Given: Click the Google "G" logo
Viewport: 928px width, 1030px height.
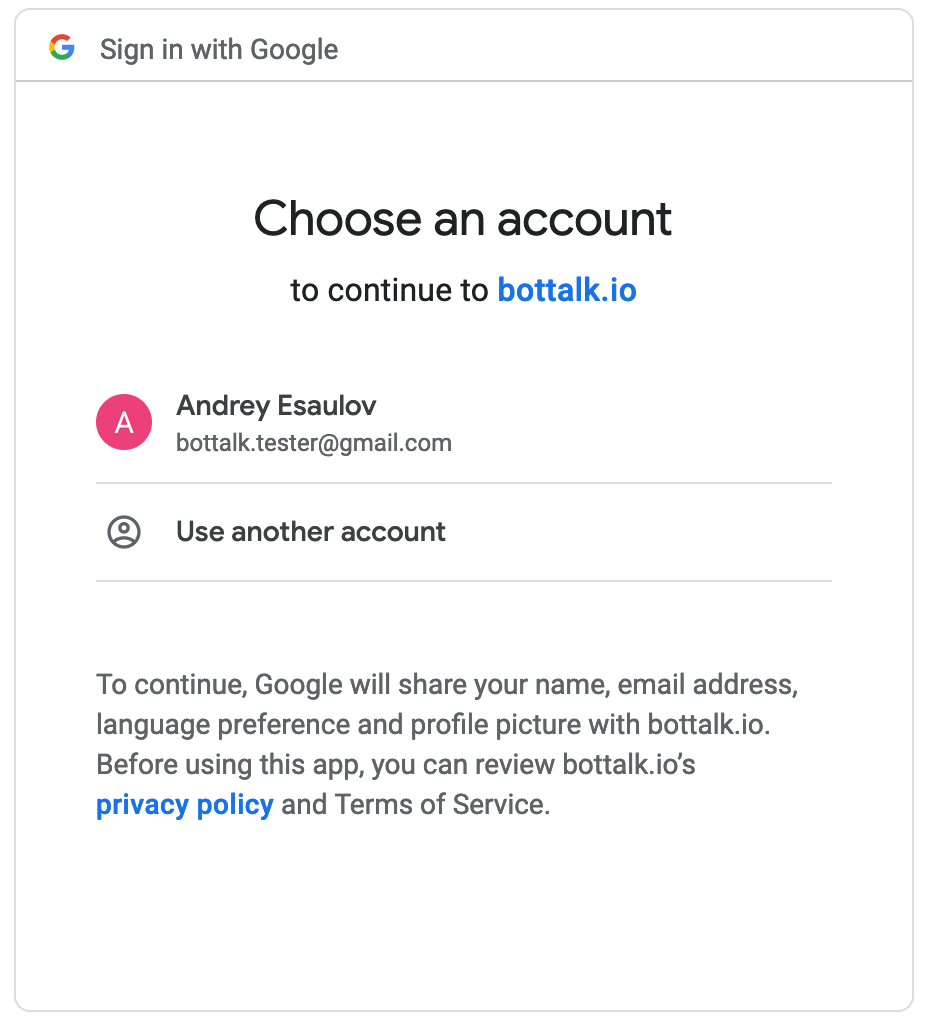Looking at the screenshot, I should pyautogui.click(x=62, y=47).
